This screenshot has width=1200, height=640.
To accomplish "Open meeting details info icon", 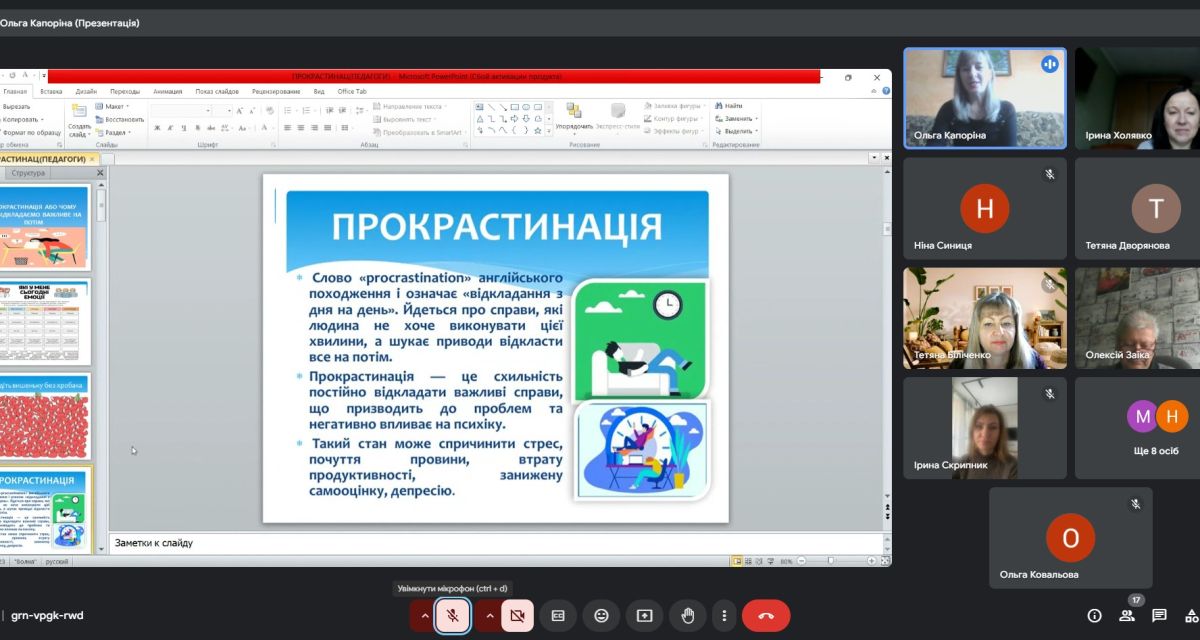I will 1094,616.
